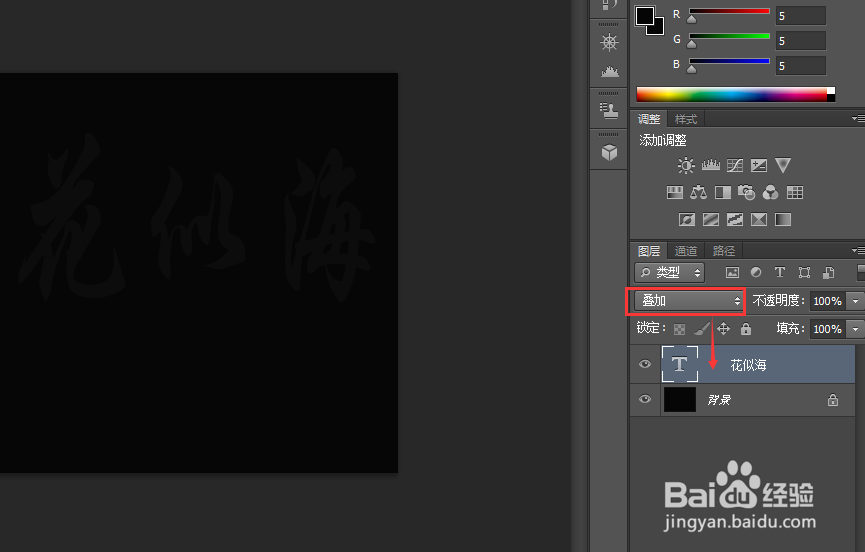Filter layers by smart objects icon
Image resolution: width=865 pixels, height=552 pixels.
click(x=828, y=272)
